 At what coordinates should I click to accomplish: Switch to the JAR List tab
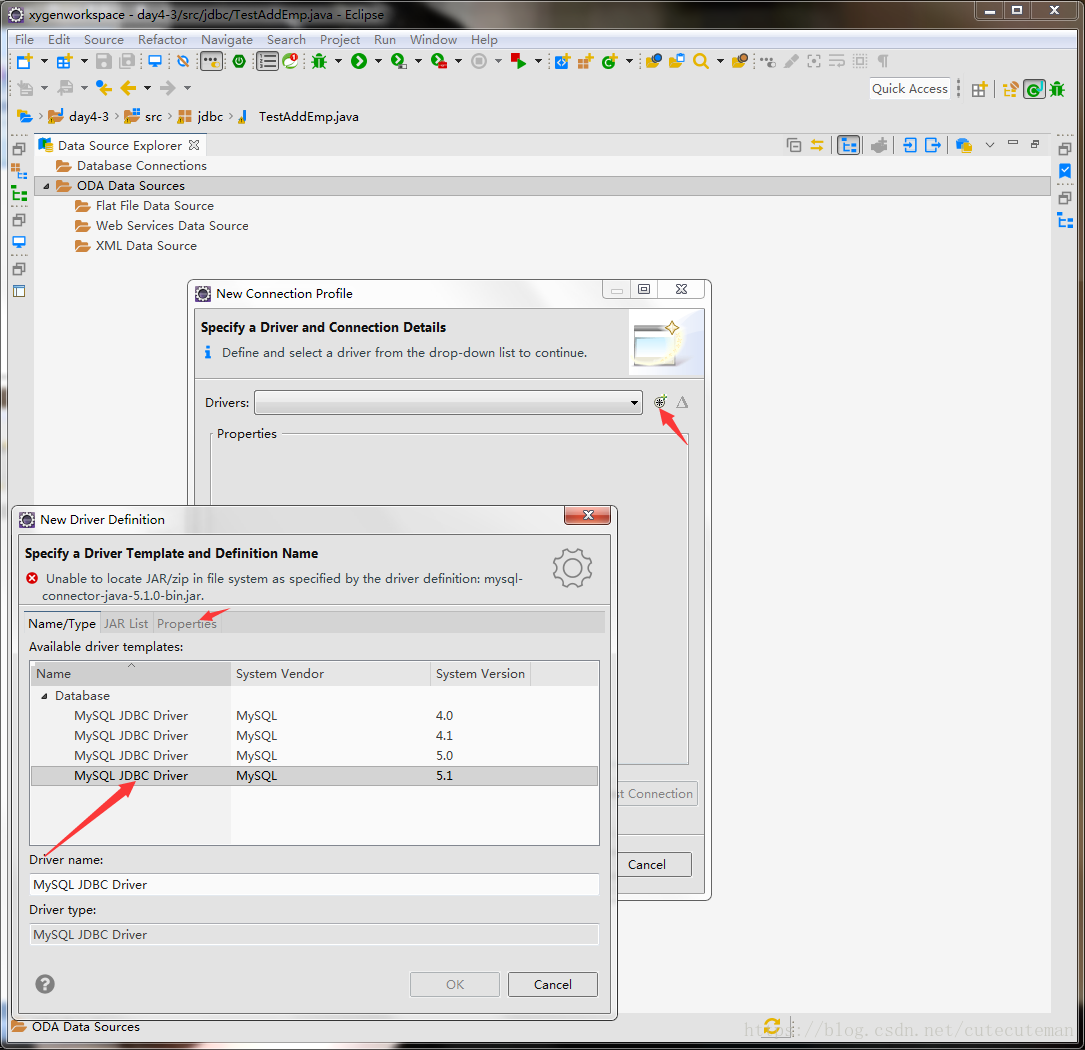pyautogui.click(x=126, y=624)
